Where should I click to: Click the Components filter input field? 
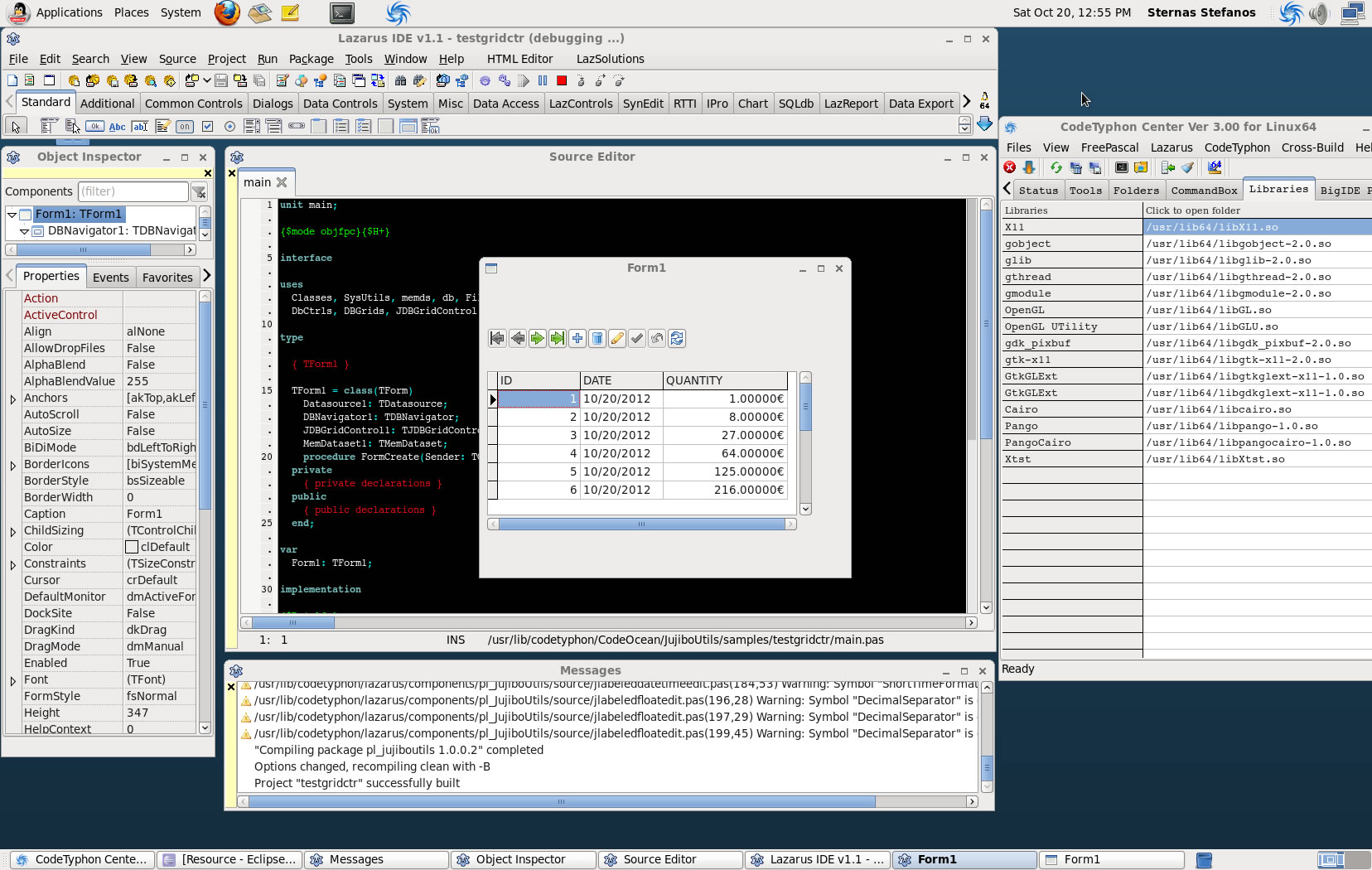[133, 191]
